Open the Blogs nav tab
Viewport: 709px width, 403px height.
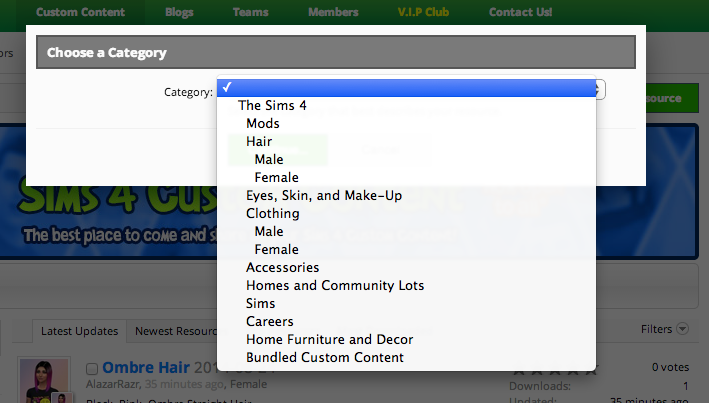[x=179, y=12]
